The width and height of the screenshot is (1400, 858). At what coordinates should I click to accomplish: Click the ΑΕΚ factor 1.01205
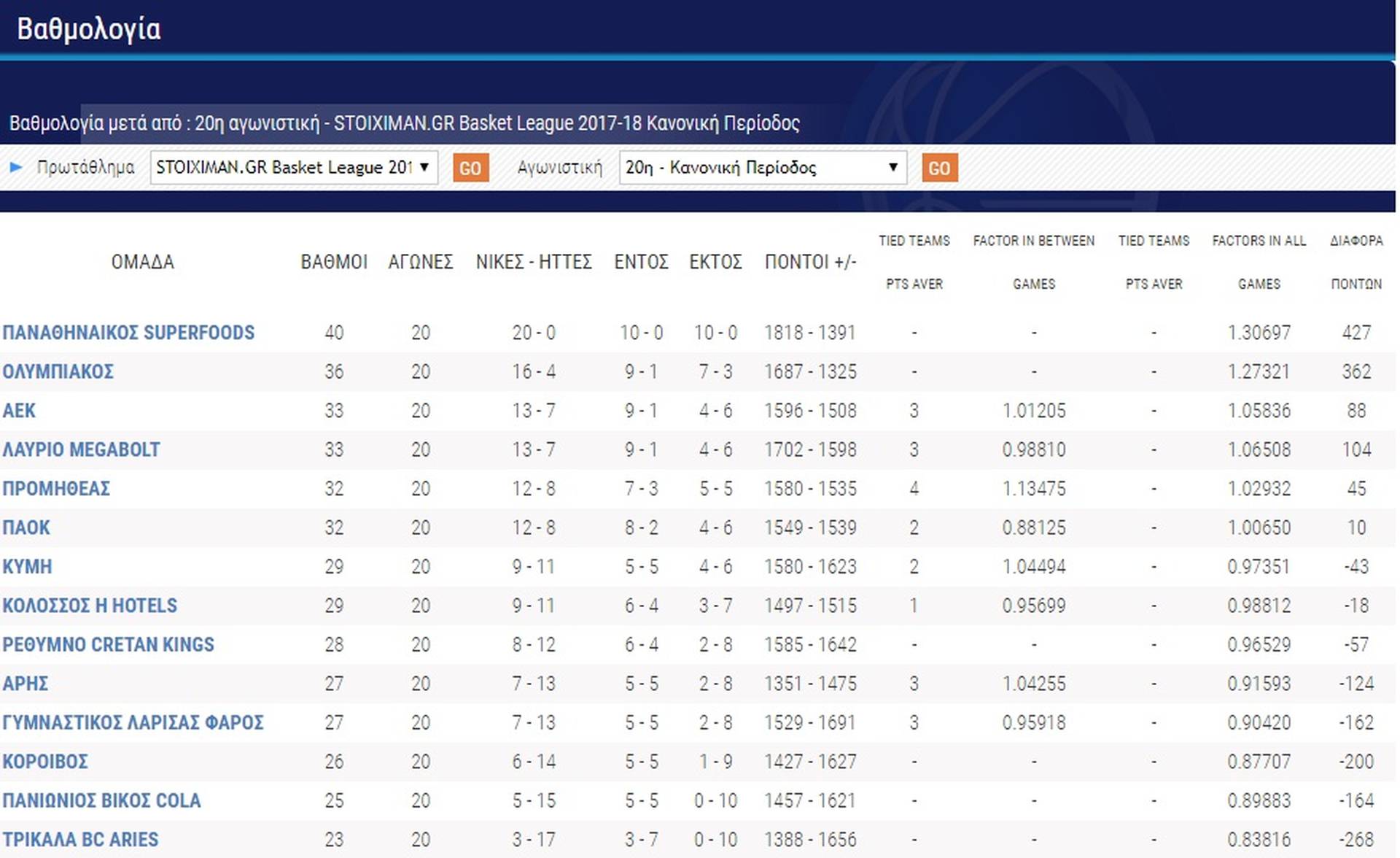coord(1034,411)
